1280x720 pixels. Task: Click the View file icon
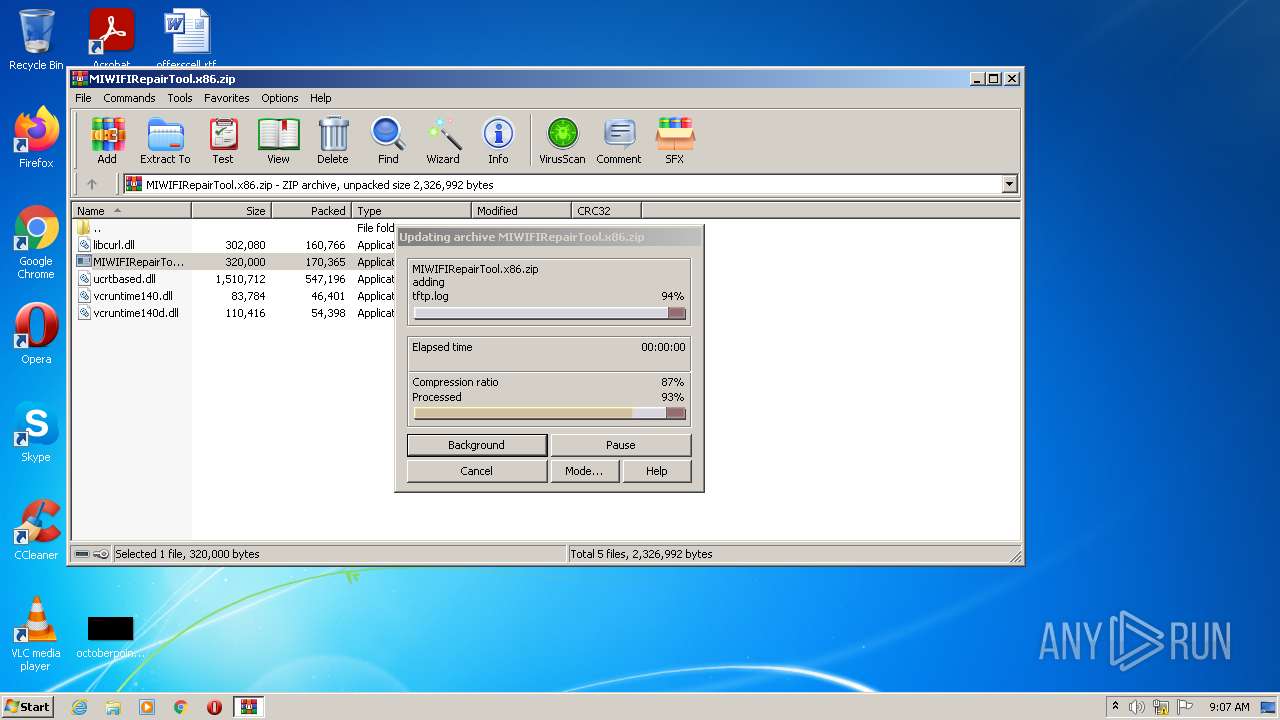278,140
